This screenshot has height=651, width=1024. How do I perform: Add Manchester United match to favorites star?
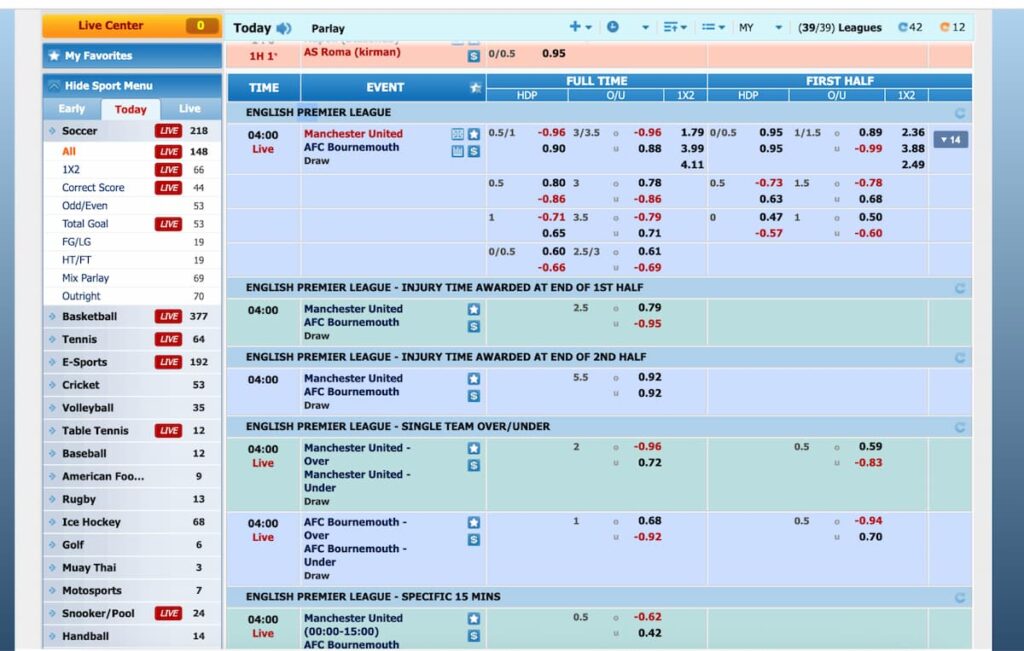(474, 134)
